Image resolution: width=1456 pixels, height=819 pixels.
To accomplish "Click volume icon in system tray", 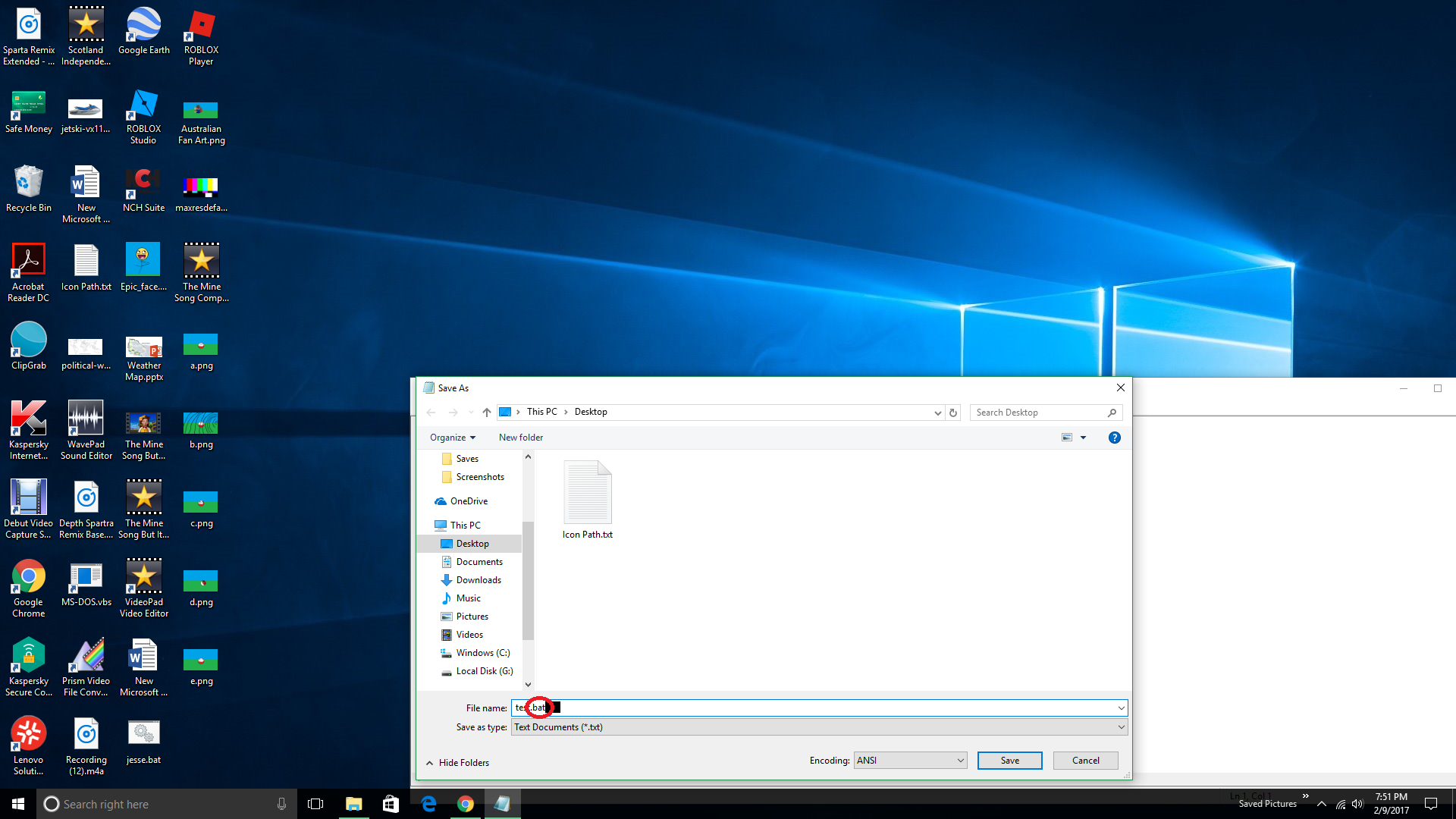I will pos(1357,804).
